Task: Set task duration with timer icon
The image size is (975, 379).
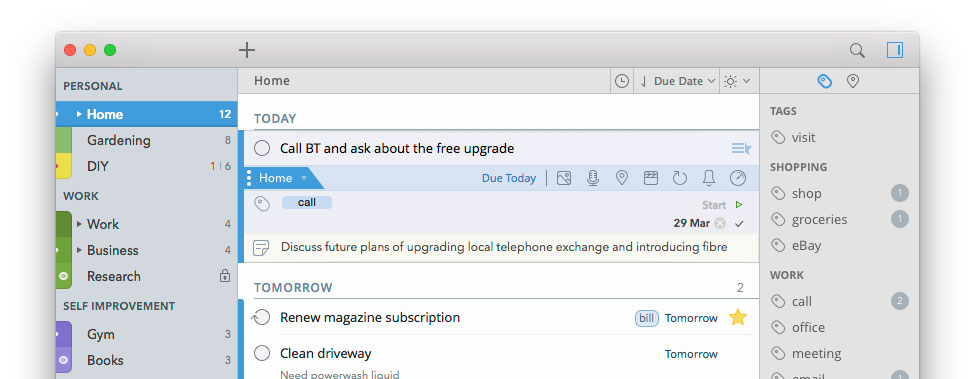Action: click(737, 178)
